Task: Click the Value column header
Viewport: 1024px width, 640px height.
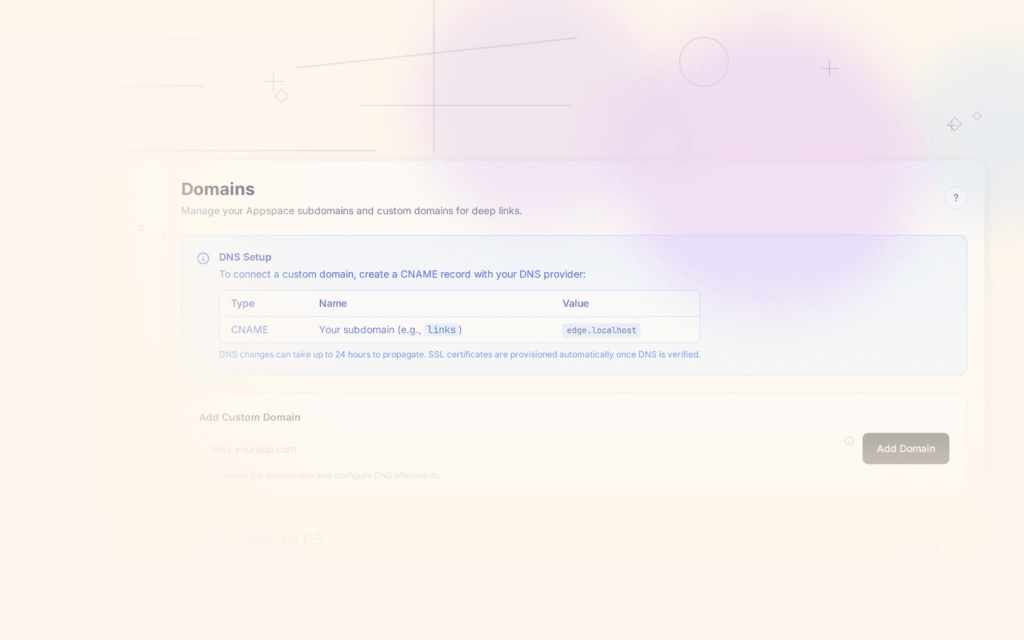Action: [575, 303]
